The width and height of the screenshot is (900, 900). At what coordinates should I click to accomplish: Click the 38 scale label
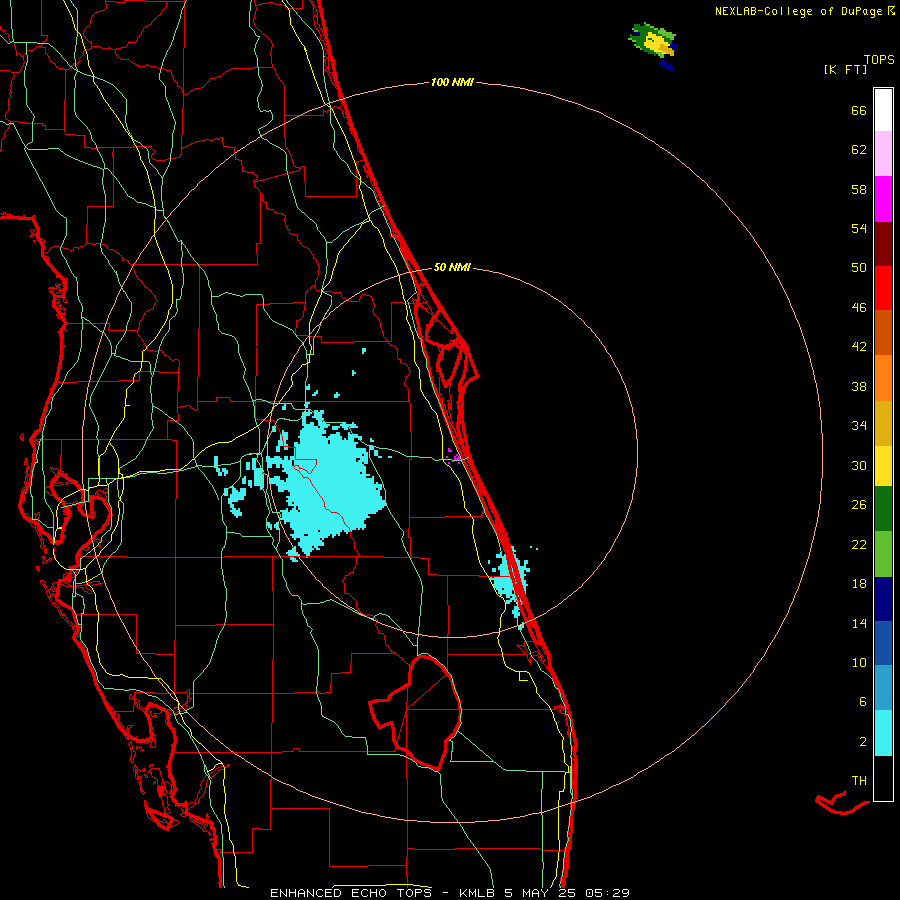tap(859, 387)
